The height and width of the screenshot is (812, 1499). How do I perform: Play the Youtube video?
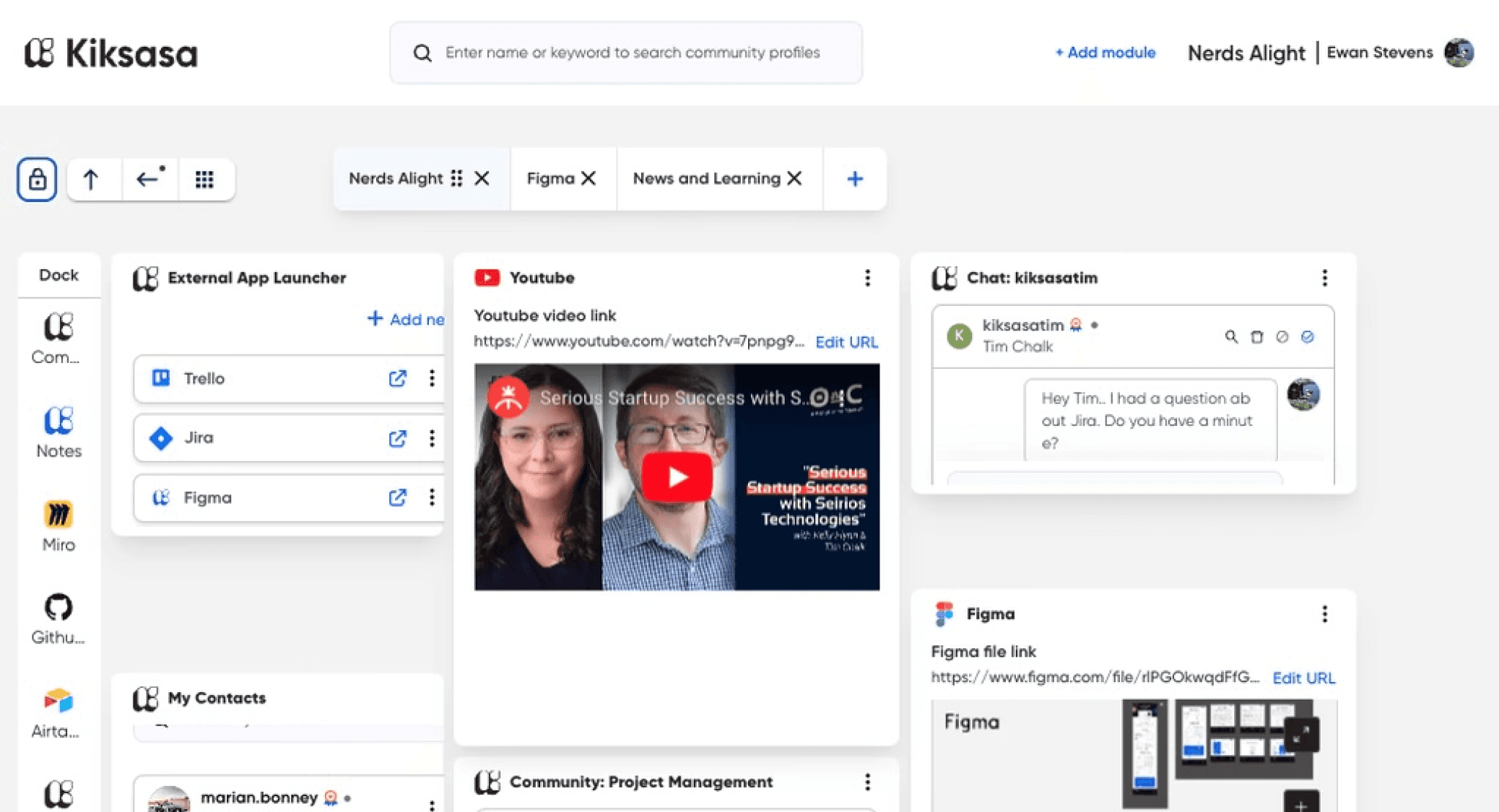pyautogui.click(x=677, y=477)
